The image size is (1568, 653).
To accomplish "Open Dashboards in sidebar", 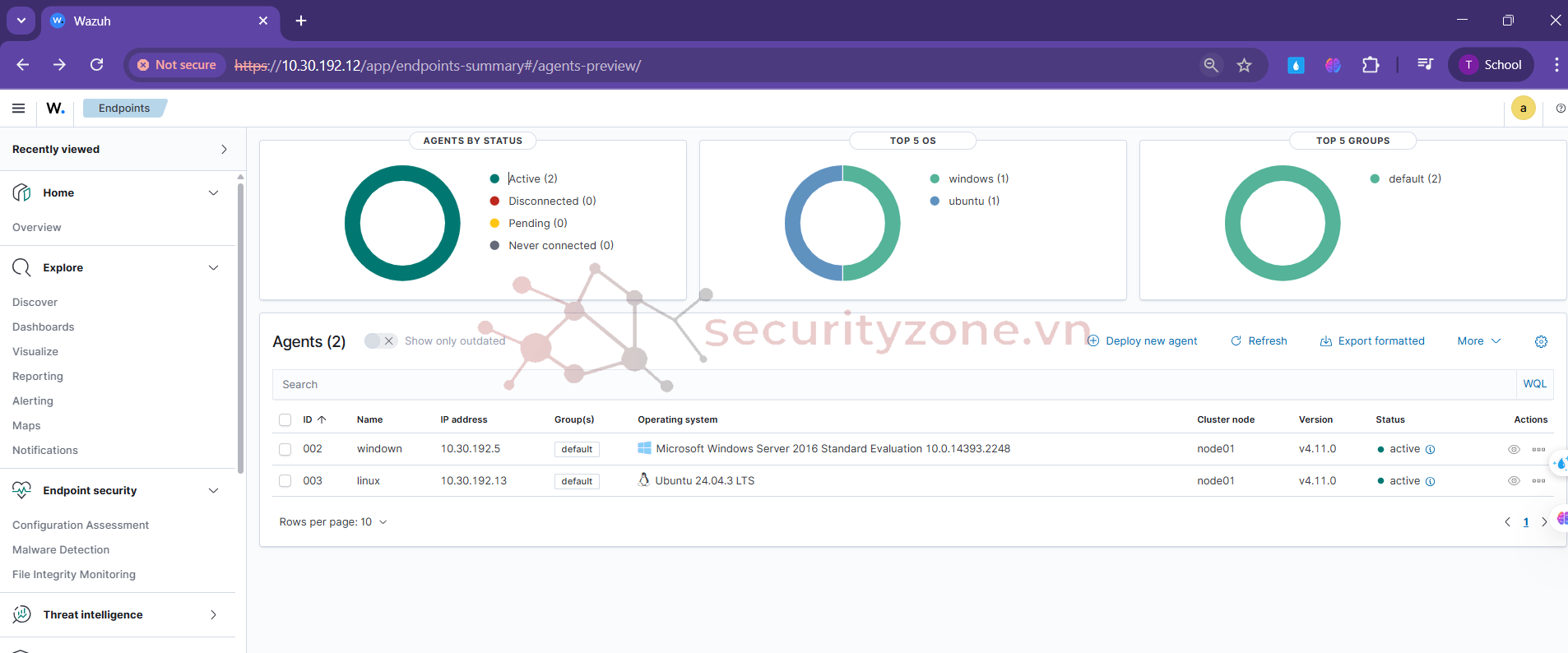I will [x=43, y=326].
